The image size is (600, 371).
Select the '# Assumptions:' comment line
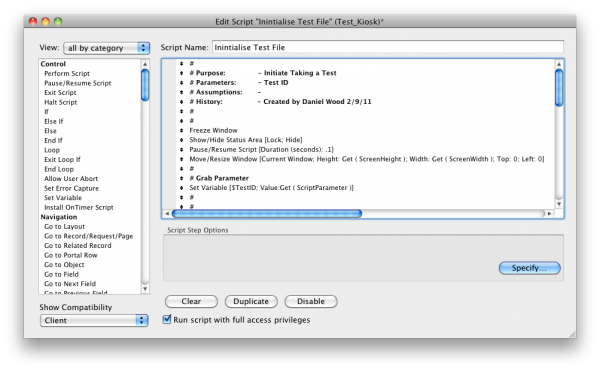(x=225, y=92)
